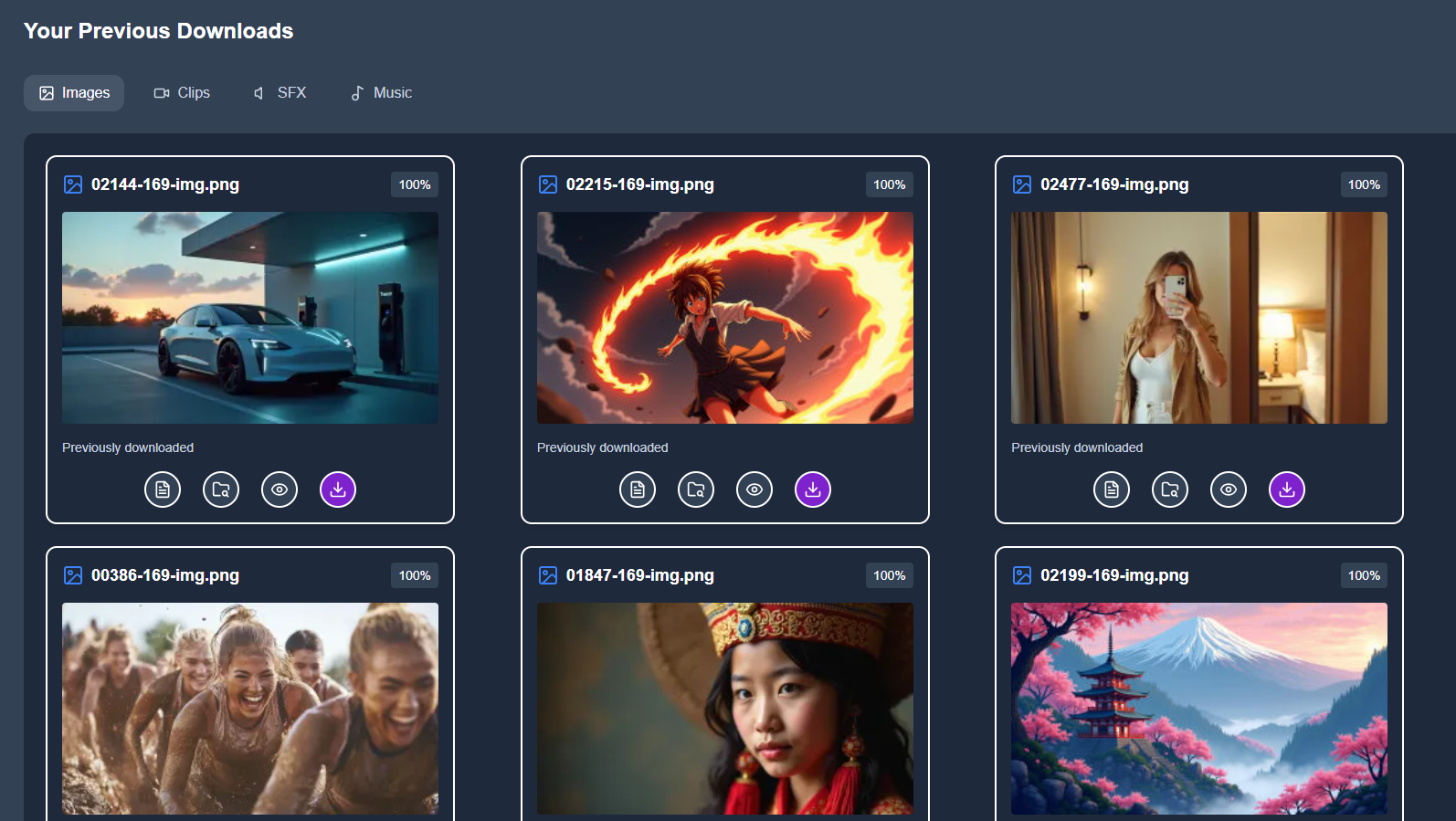Switch to the Images tab
The width and height of the screenshot is (1456, 821).
(74, 93)
